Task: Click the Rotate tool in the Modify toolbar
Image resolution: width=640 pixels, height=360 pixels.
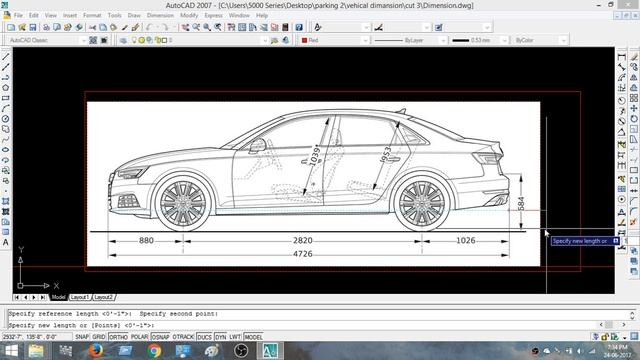Action: coord(633,119)
